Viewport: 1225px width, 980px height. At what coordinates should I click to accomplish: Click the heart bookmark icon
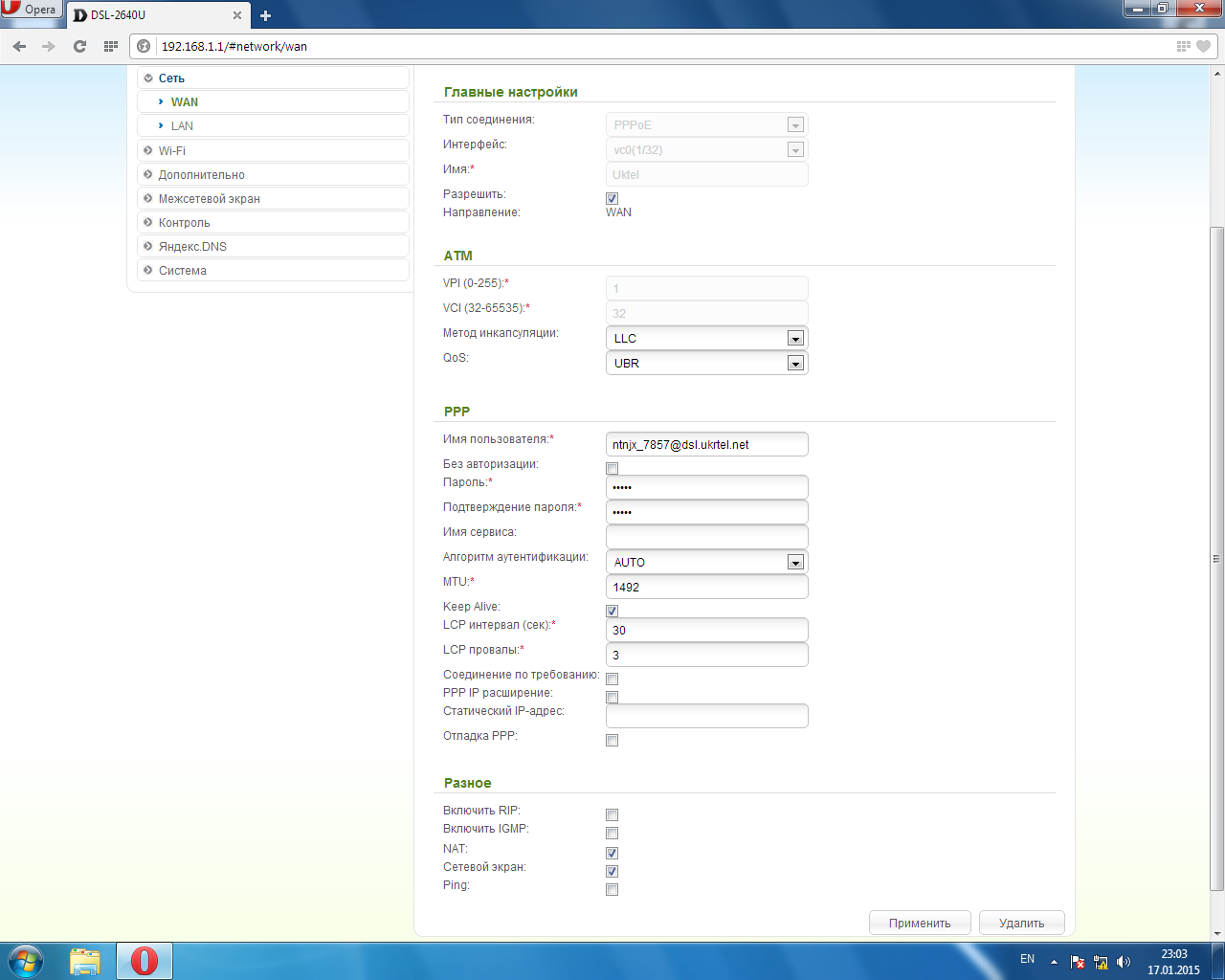point(1204,46)
